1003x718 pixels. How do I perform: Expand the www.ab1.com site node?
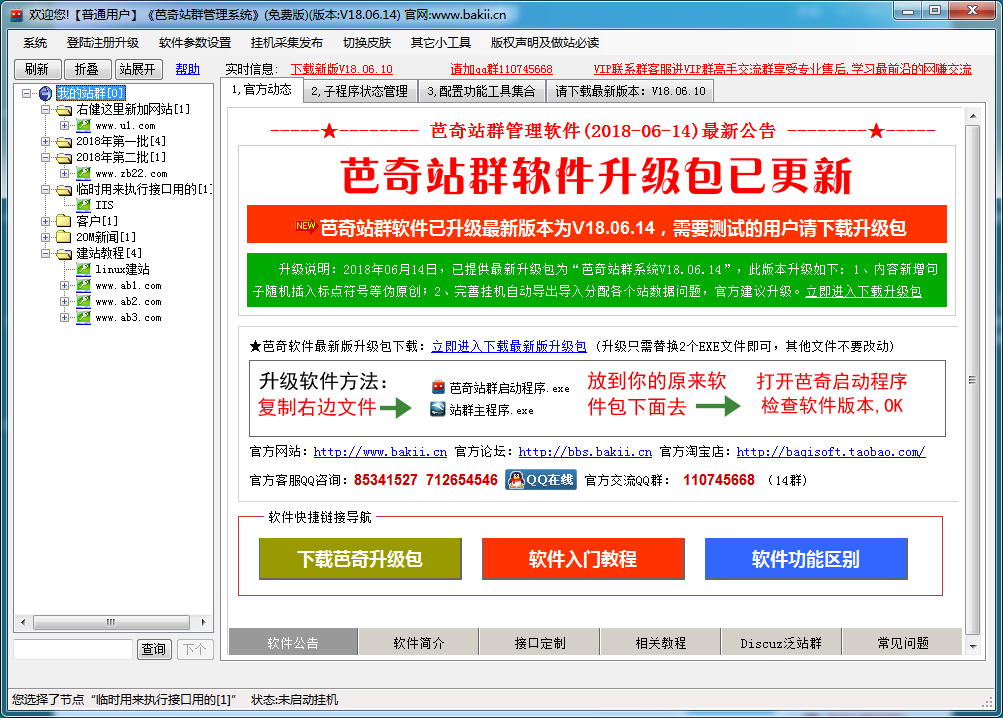point(65,285)
